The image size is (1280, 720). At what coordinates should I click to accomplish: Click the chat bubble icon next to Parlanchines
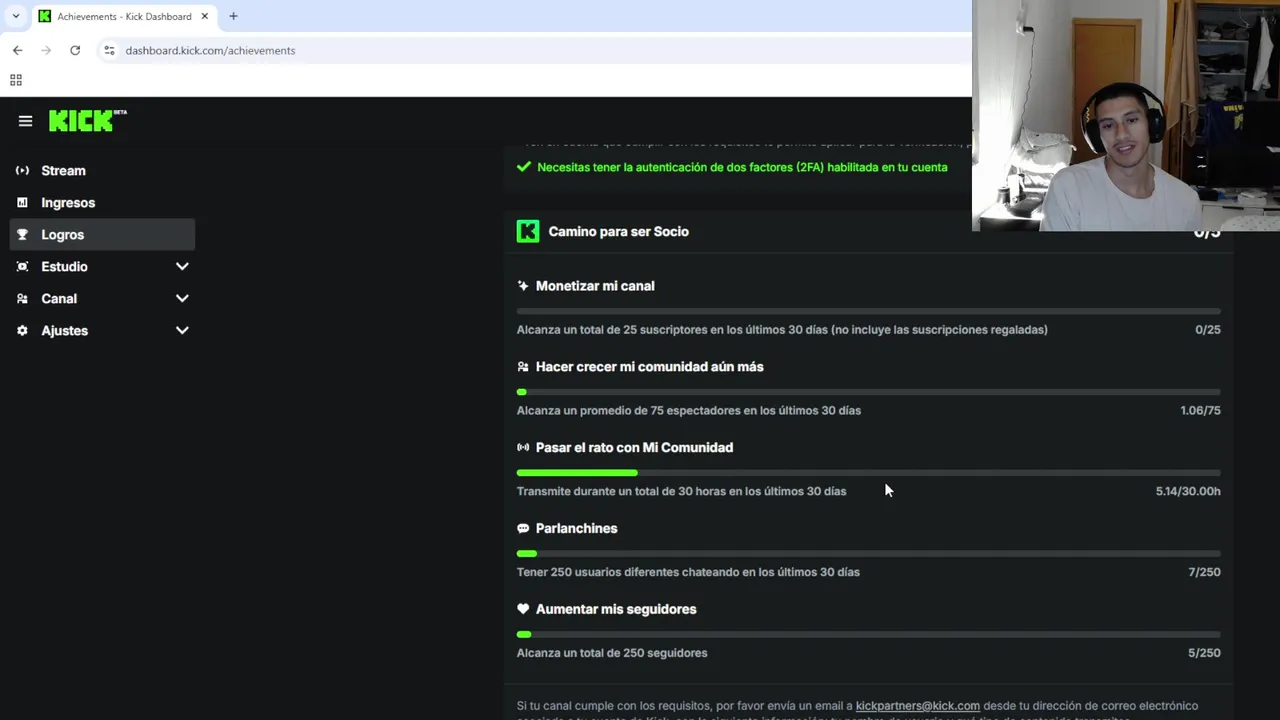(522, 529)
